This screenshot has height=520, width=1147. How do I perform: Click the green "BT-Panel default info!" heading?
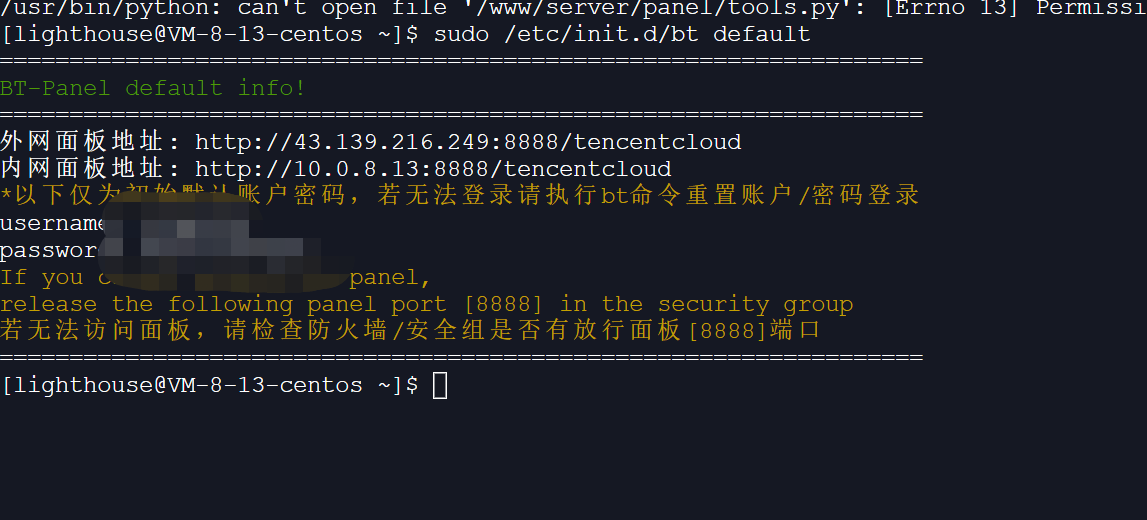coord(153,88)
